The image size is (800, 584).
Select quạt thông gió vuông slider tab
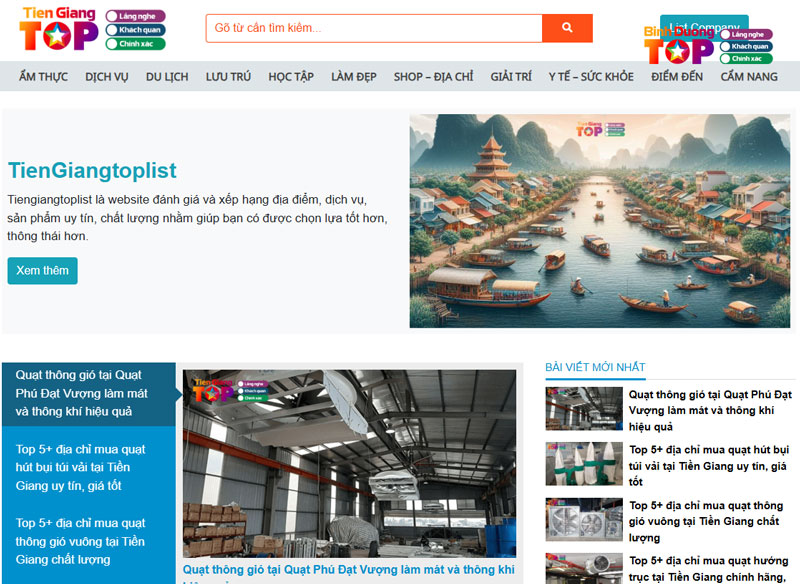click(88, 541)
